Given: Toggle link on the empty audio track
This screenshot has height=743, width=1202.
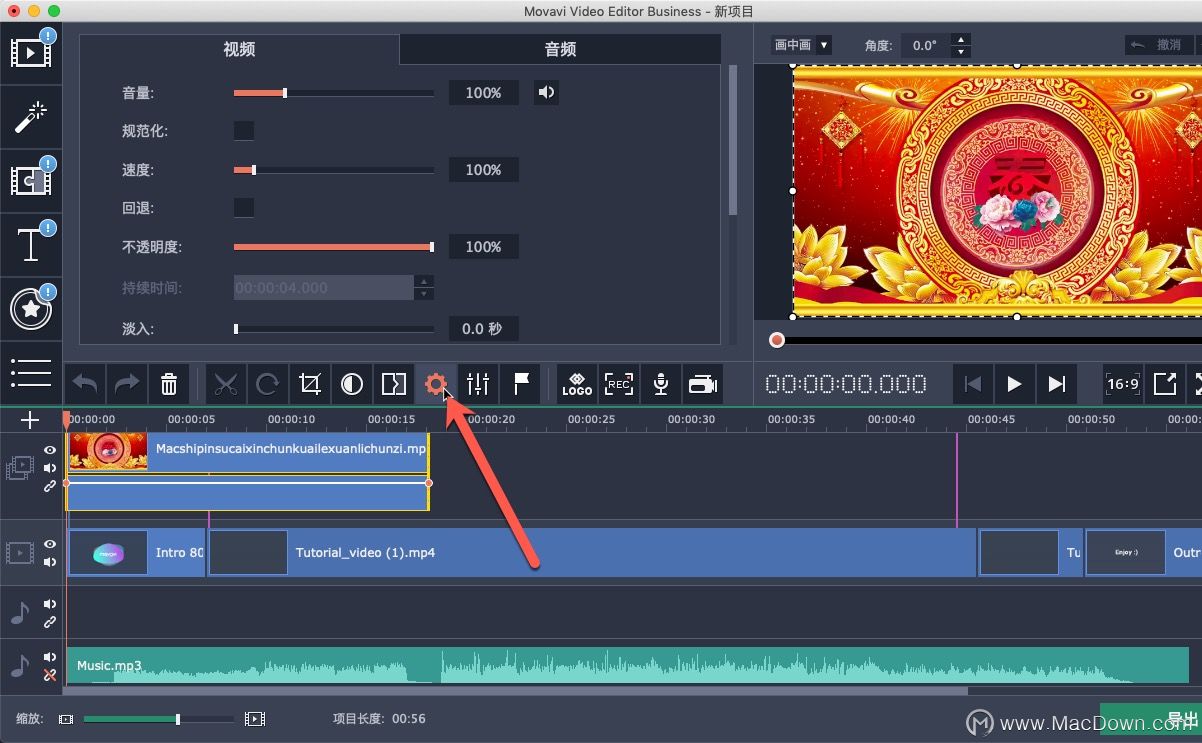Looking at the screenshot, I should (x=50, y=622).
